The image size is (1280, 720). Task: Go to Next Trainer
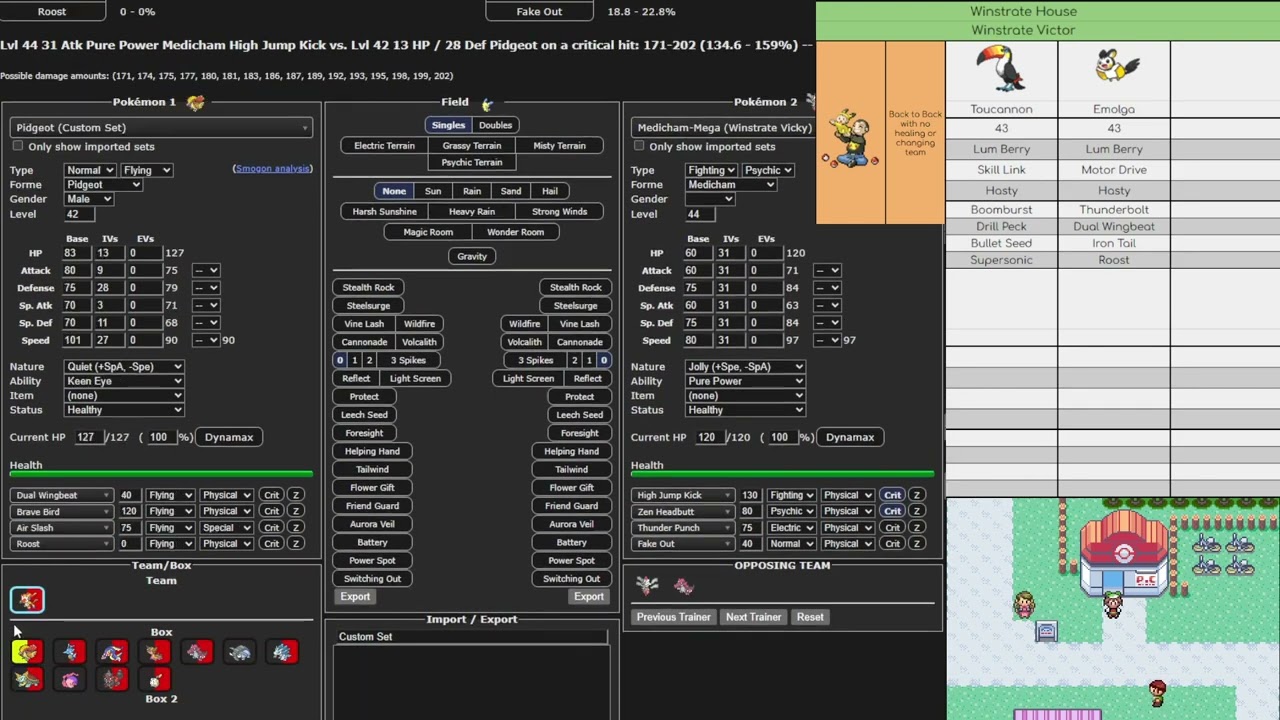[753, 617]
